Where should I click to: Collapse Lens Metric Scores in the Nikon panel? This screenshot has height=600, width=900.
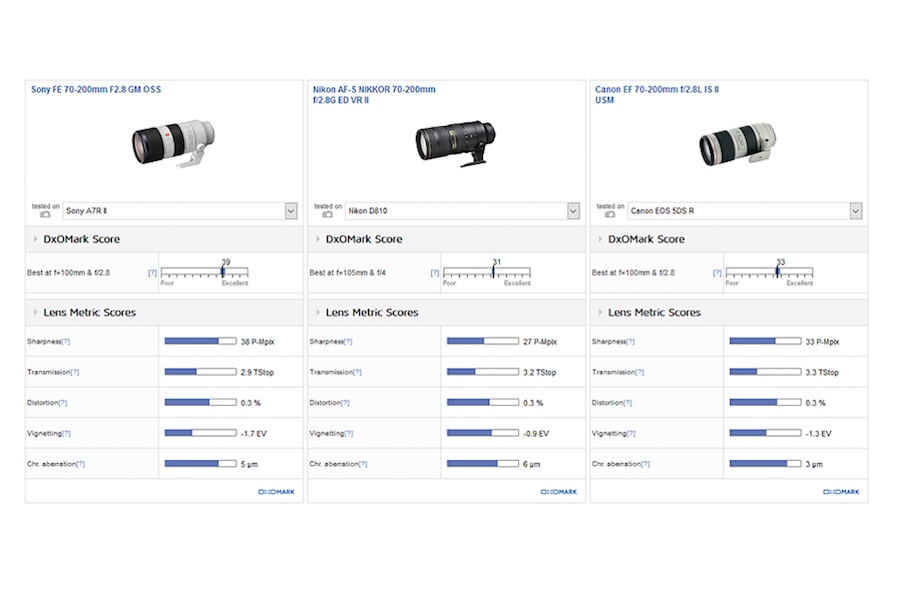[318, 313]
